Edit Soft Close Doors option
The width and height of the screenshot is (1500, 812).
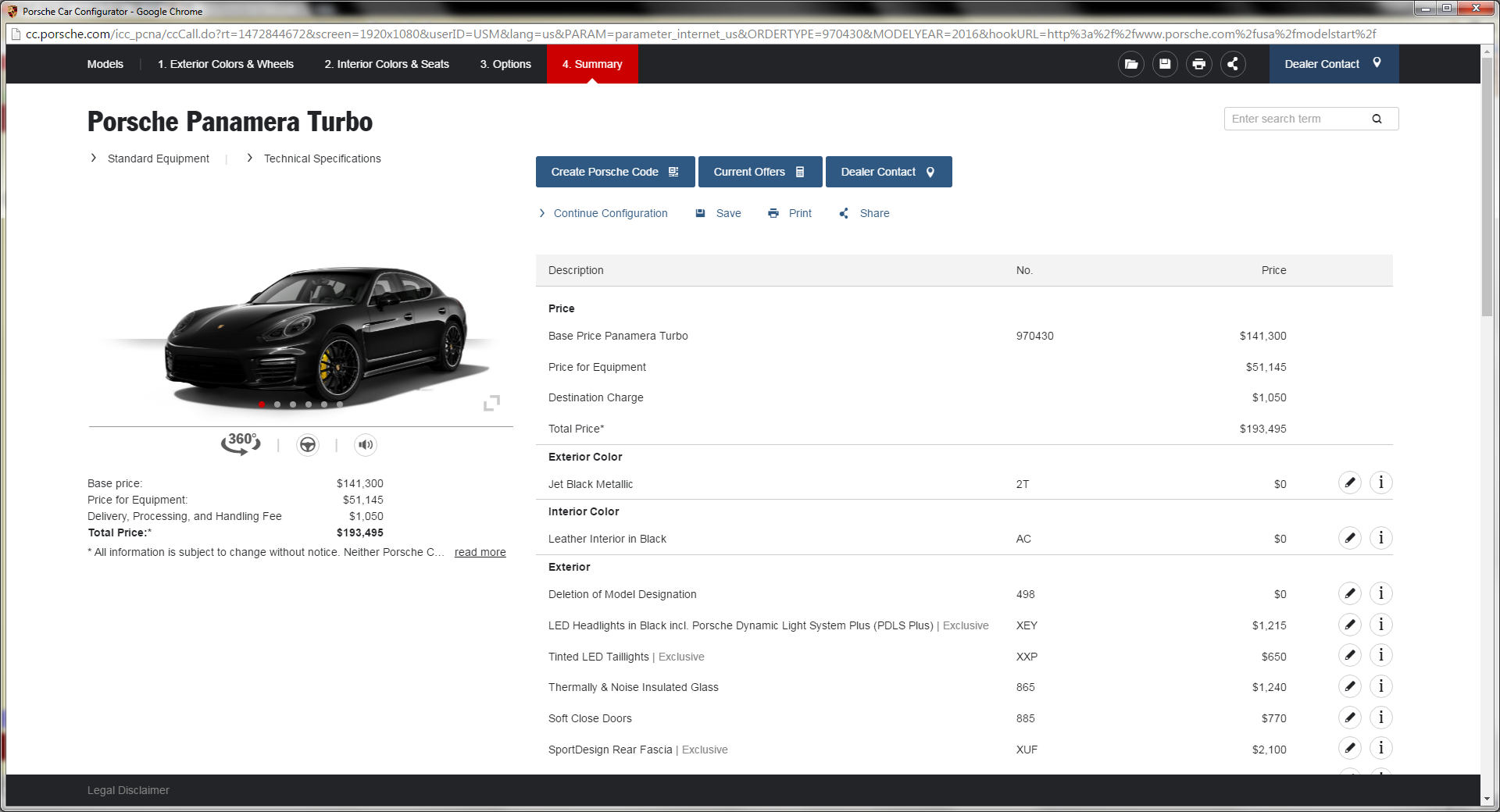1349,718
